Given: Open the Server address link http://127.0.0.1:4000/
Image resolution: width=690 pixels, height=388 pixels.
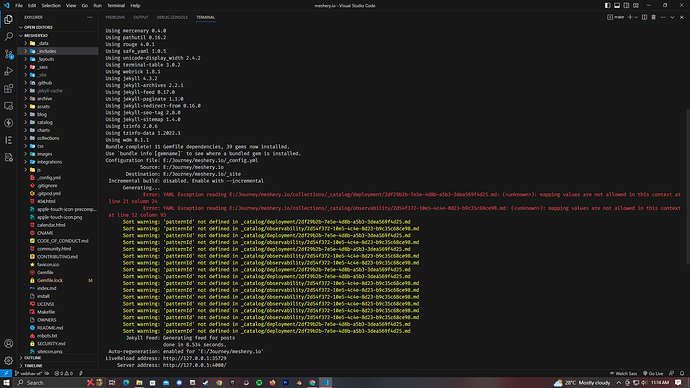Looking at the screenshot, I should click(195, 365).
